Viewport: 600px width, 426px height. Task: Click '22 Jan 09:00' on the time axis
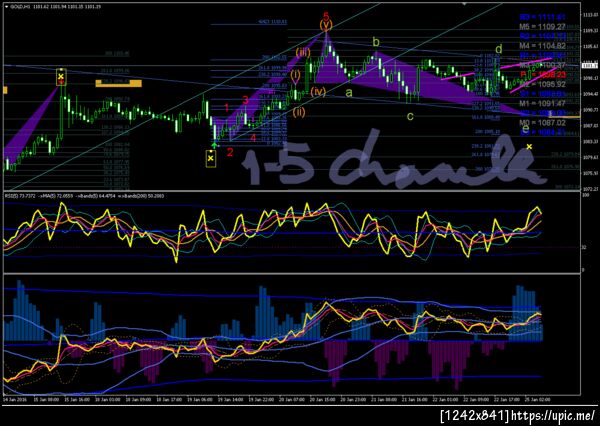pos(478,399)
